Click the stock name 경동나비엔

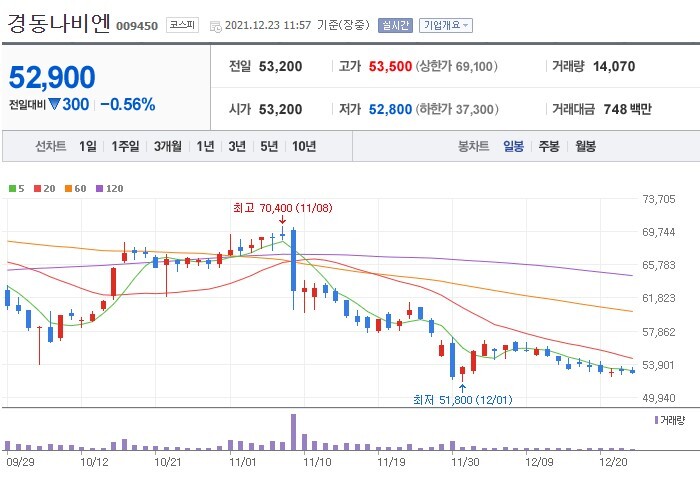(x=58, y=23)
